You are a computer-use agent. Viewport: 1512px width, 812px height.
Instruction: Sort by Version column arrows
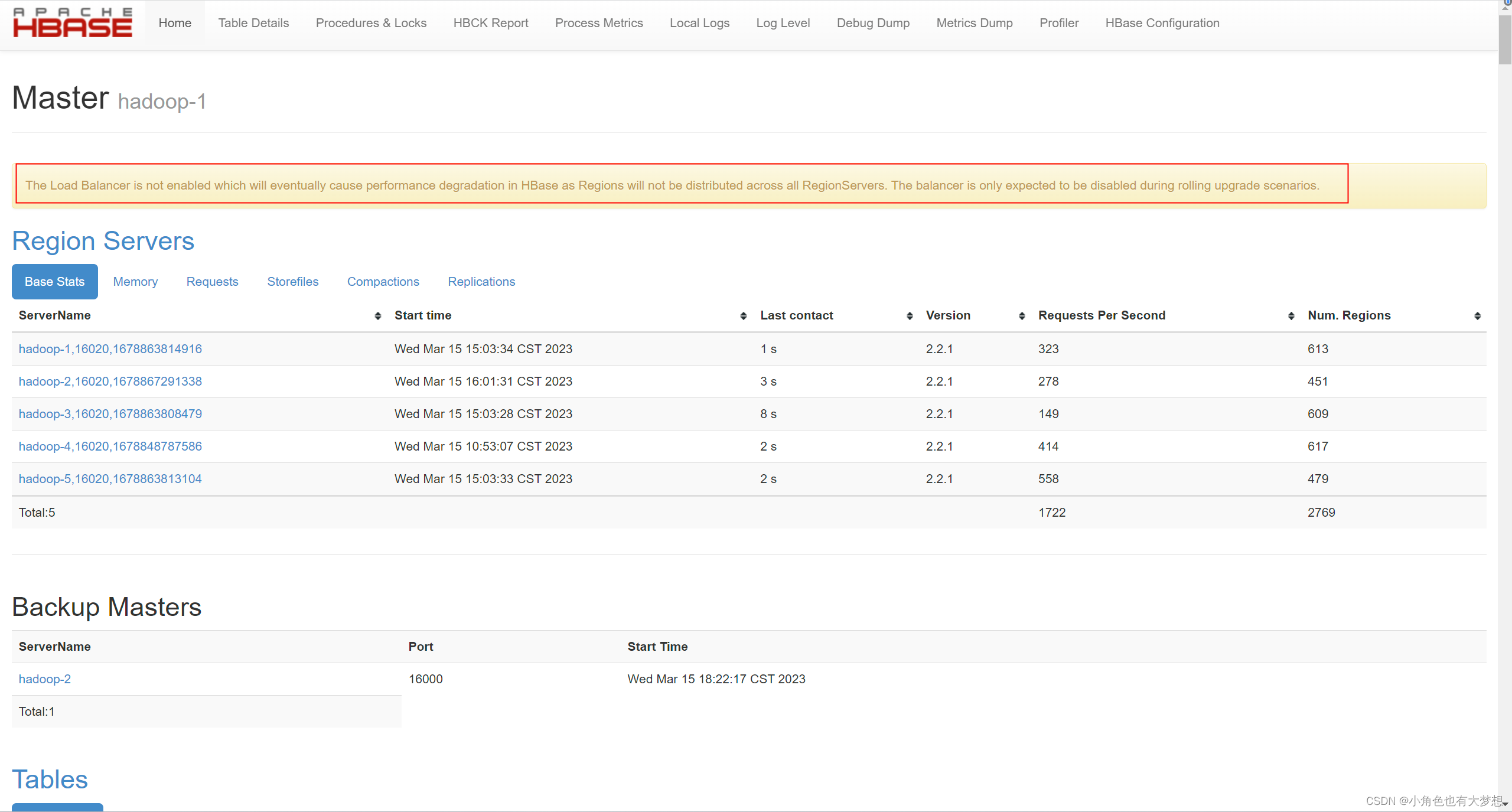[1022, 316]
